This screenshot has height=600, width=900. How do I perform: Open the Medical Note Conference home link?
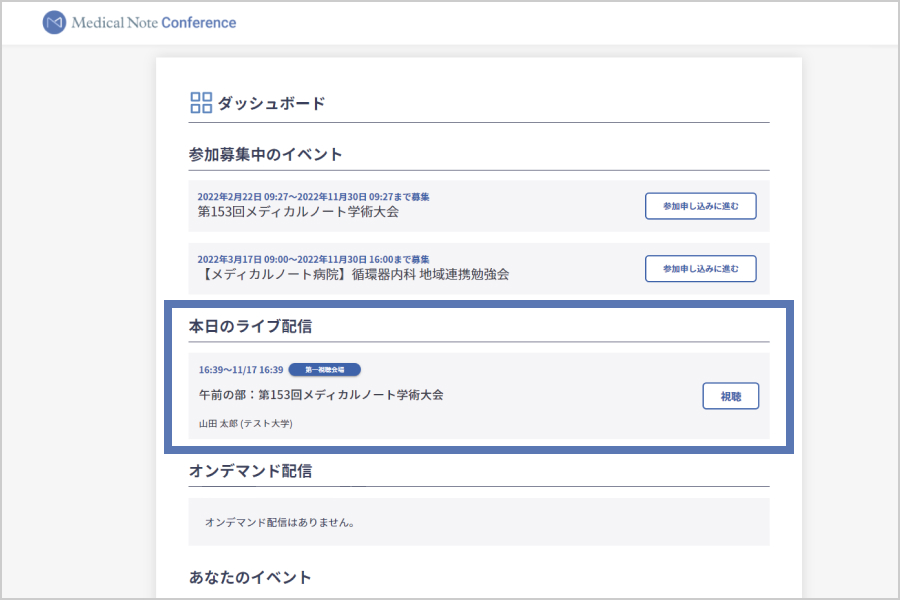[x=139, y=22]
